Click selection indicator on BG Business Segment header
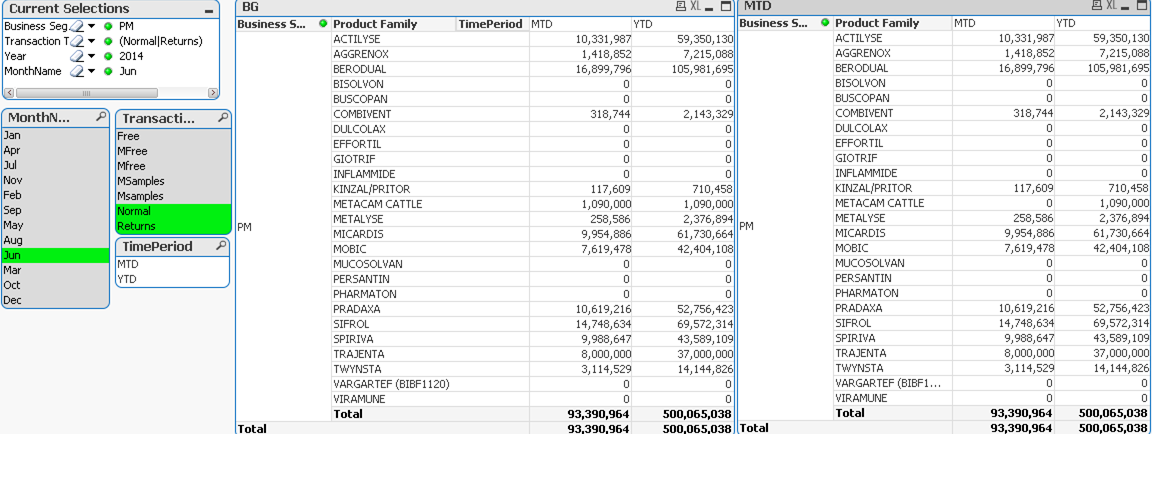 (x=323, y=24)
